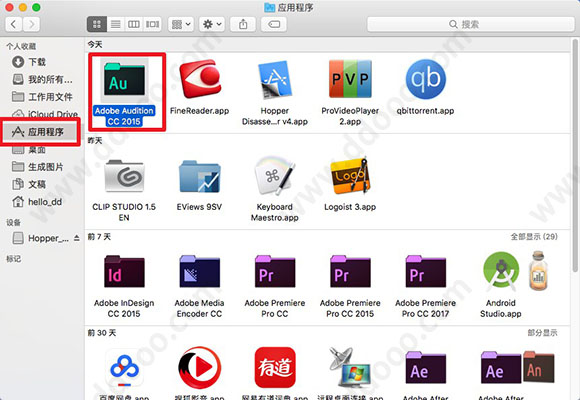Click the 搜索 search field
This screenshot has width=580, height=400.
pyautogui.click(x=471, y=24)
